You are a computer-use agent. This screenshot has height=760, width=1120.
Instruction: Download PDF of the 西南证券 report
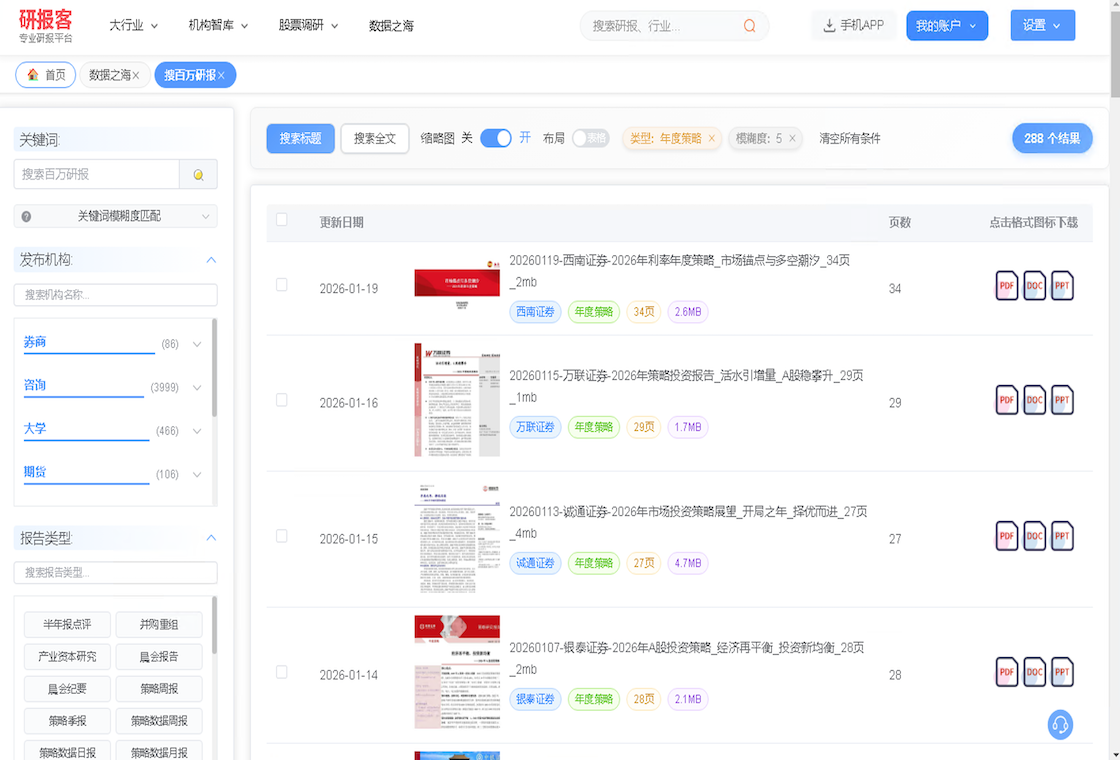1006,286
